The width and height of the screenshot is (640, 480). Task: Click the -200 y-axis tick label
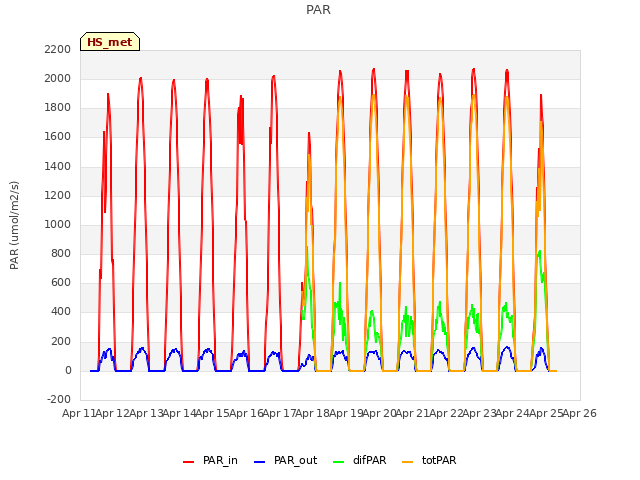pos(59,399)
